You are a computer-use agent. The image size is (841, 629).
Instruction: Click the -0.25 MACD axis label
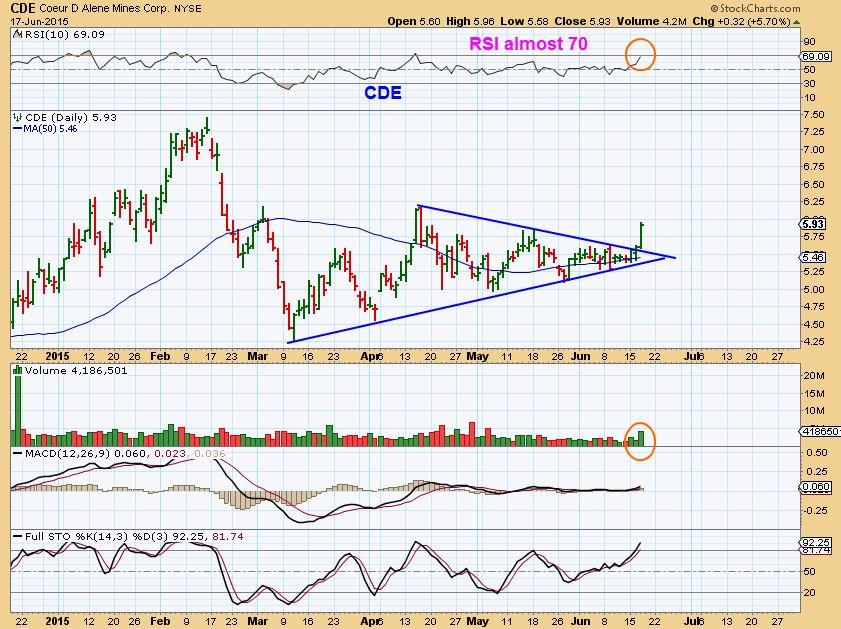(815, 510)
